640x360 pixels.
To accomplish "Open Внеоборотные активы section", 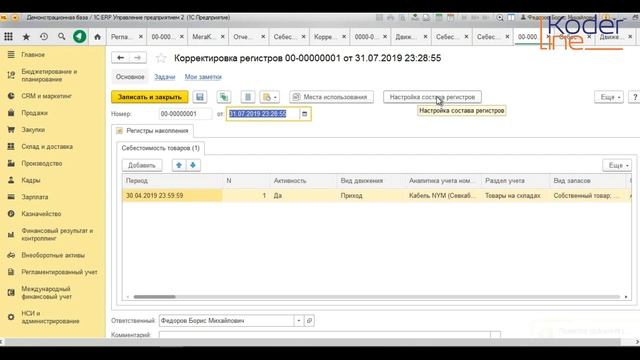I will point(52,255).
